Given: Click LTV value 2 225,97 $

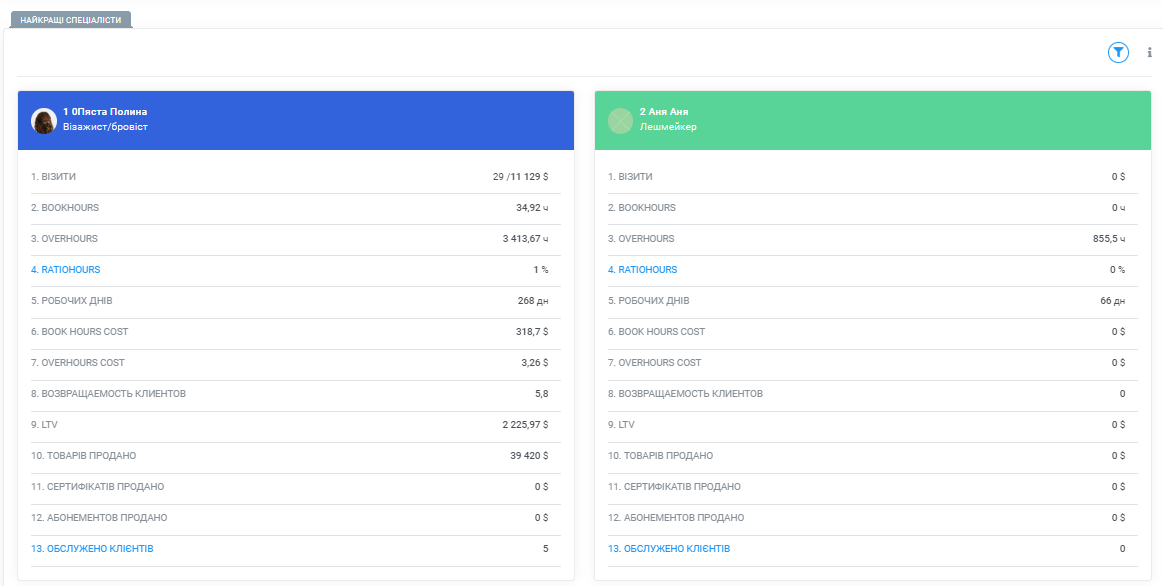Looking at the screenshot, I should click(525, 425).
